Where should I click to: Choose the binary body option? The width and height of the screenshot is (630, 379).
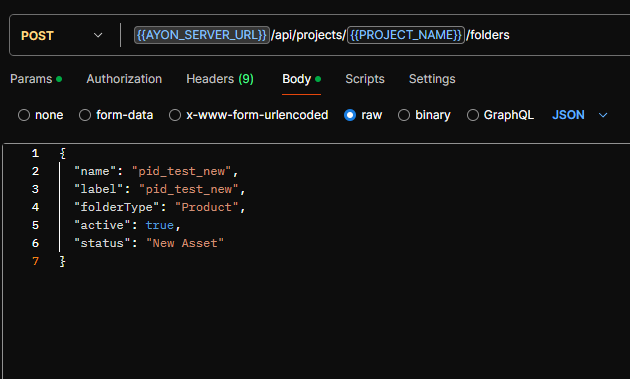[x=404, y=115]
